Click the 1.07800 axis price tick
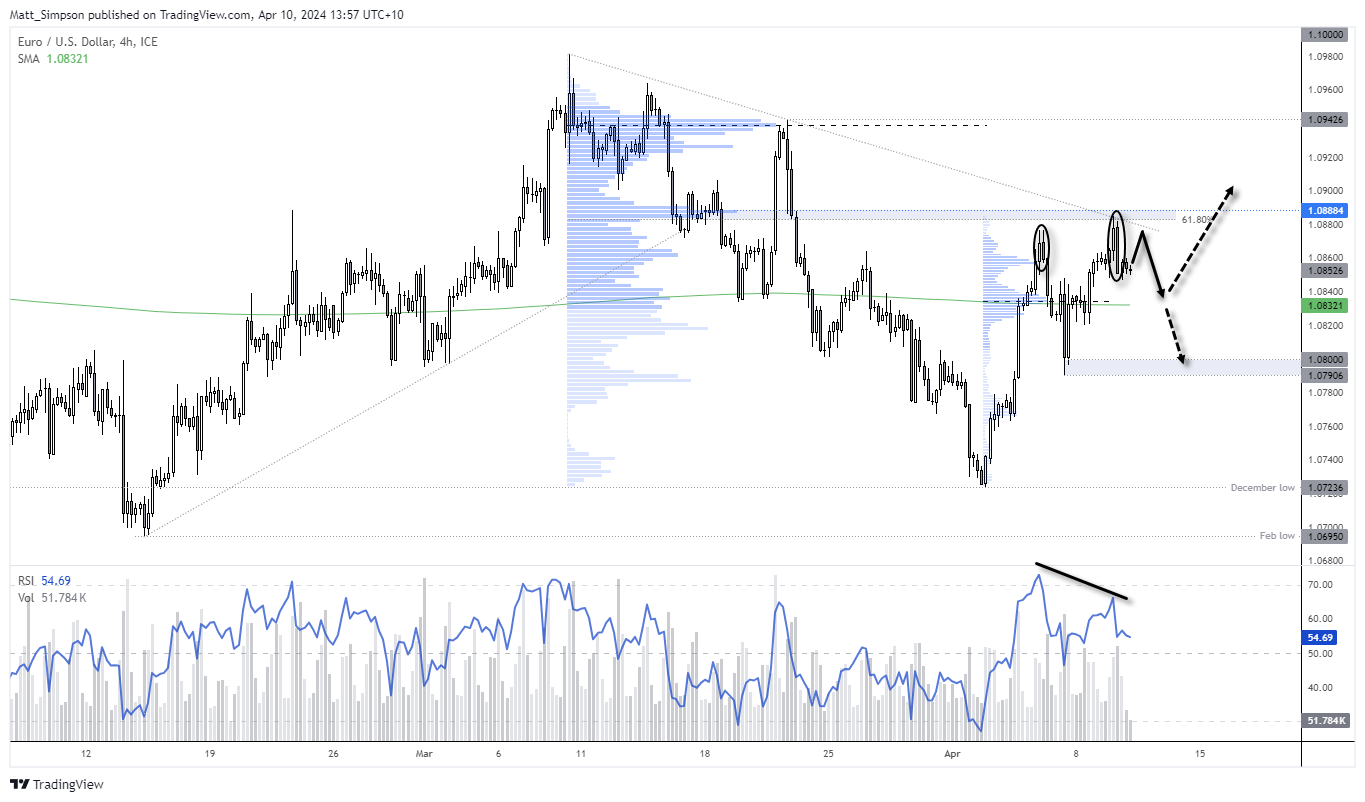1365x802 pixels. click(x=1325, y=392)
